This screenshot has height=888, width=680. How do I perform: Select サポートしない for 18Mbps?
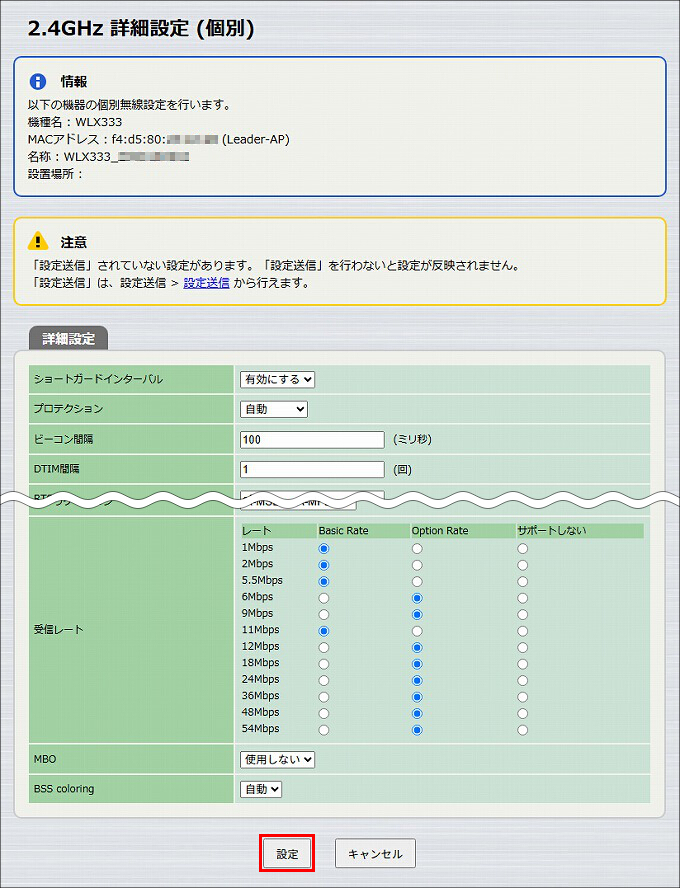coord(523,663)
